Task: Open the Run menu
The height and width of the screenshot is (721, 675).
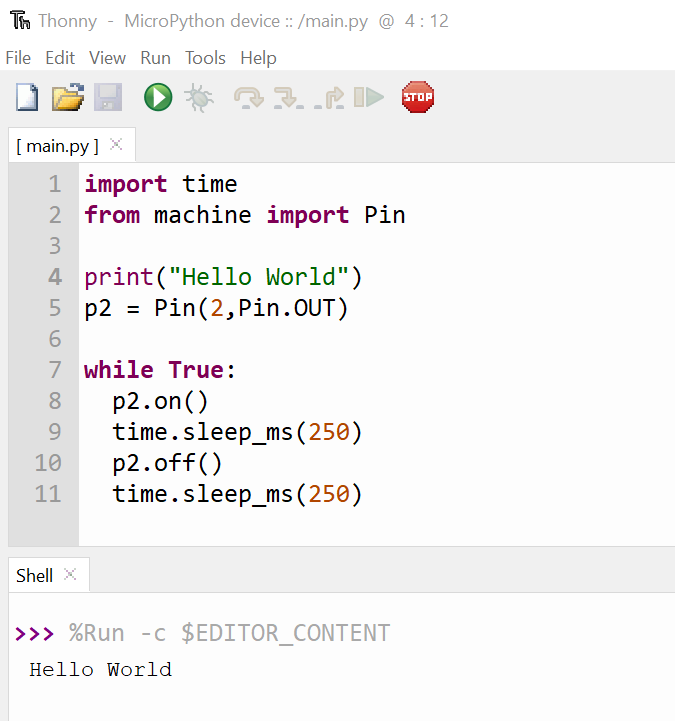Action: tap(155, 58)
